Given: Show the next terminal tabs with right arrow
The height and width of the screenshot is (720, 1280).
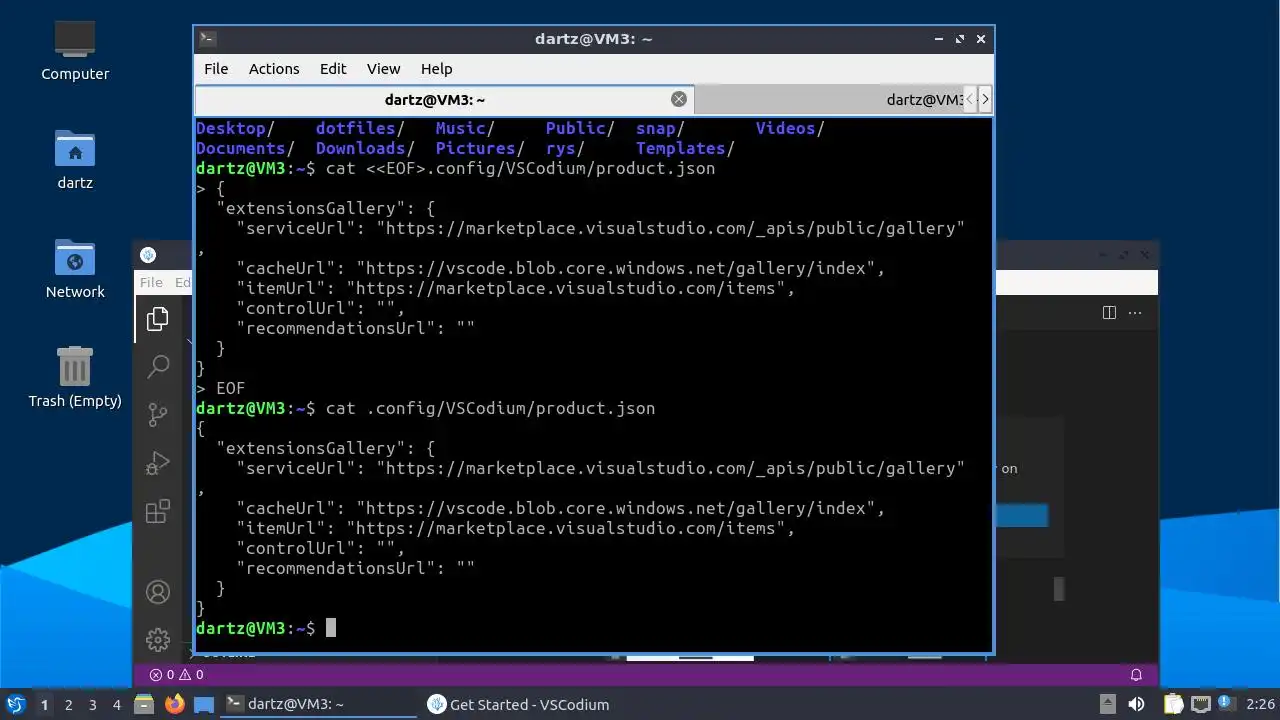Looking at the screenshot, I should tap(985, 99).
